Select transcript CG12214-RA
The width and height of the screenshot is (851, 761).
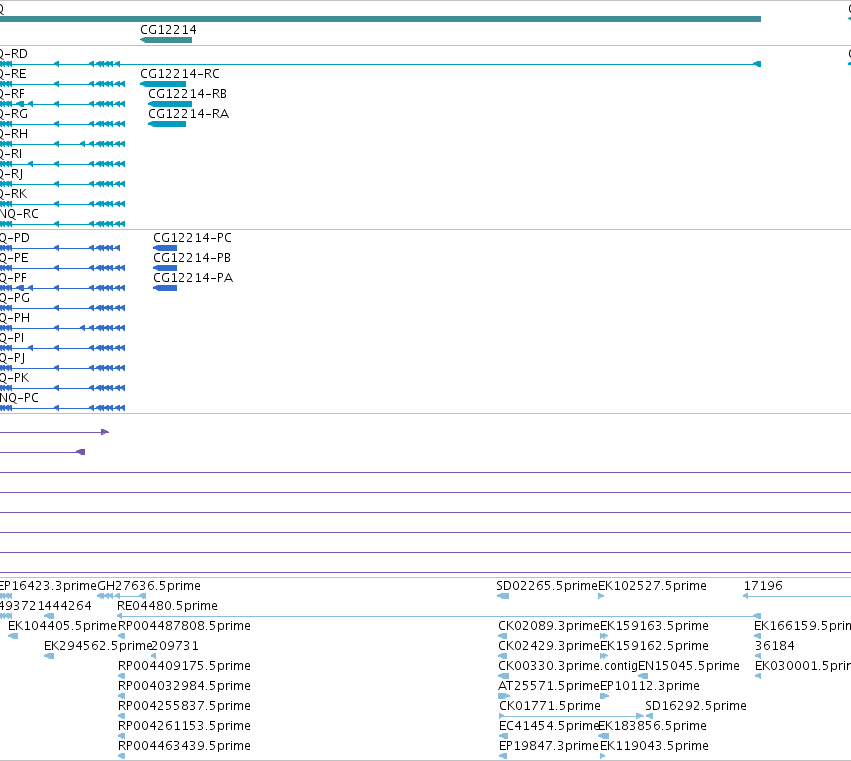(188, 114)
